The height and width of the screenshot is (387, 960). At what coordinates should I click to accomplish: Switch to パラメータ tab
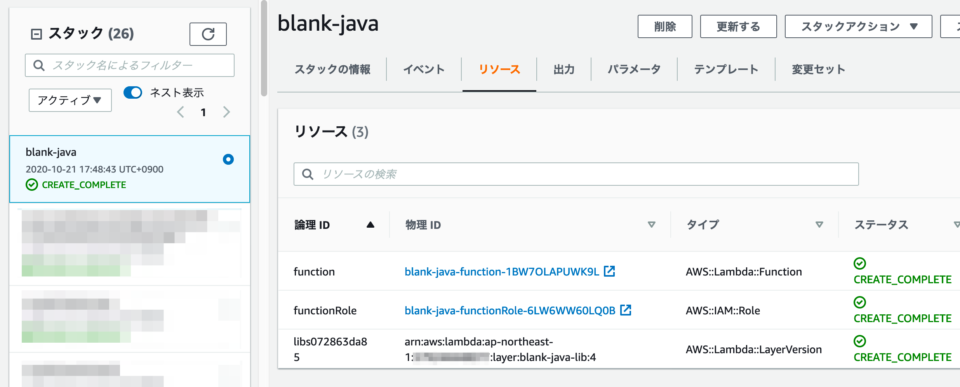[x=634, y=69]
